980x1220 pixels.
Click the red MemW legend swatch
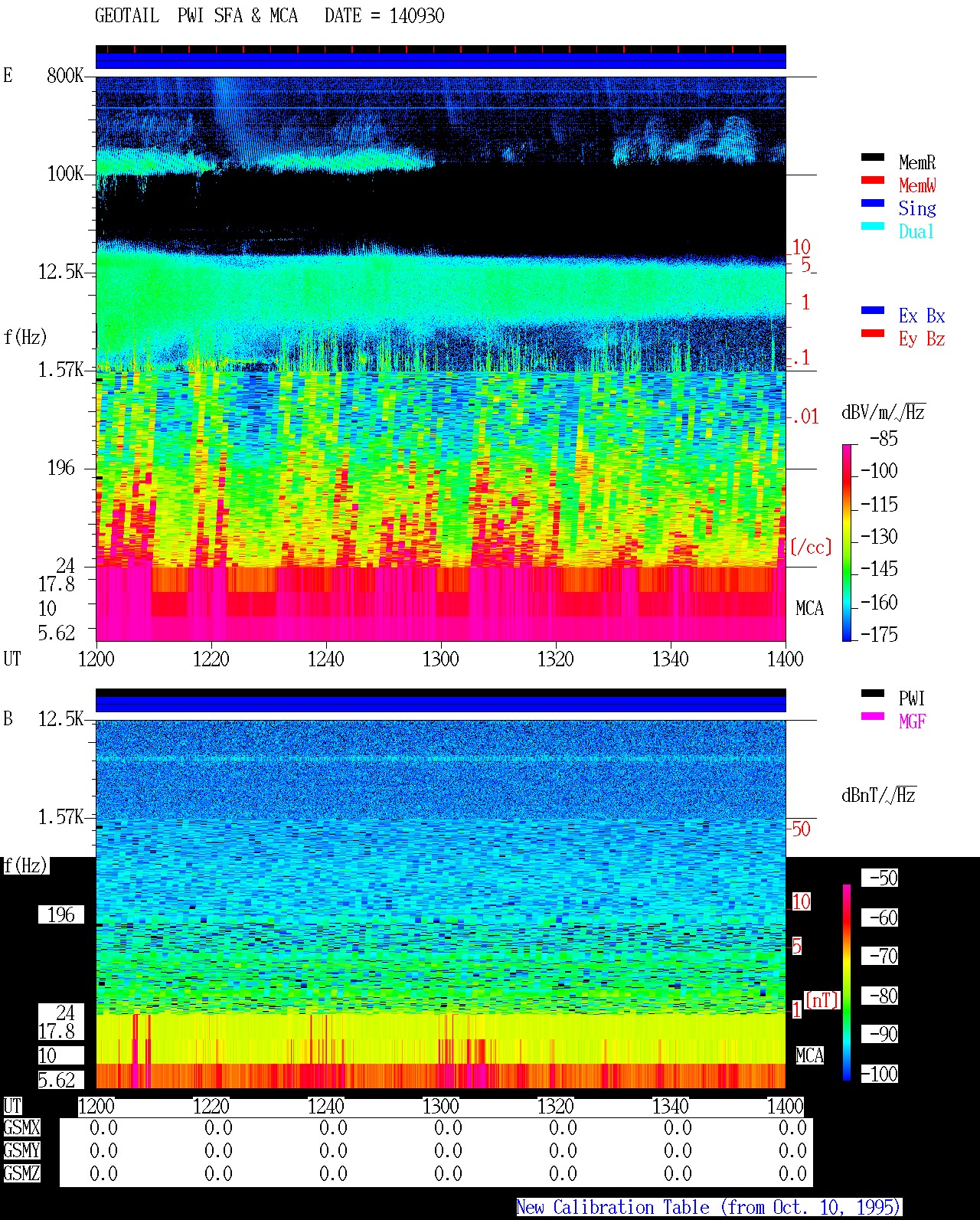873,180
